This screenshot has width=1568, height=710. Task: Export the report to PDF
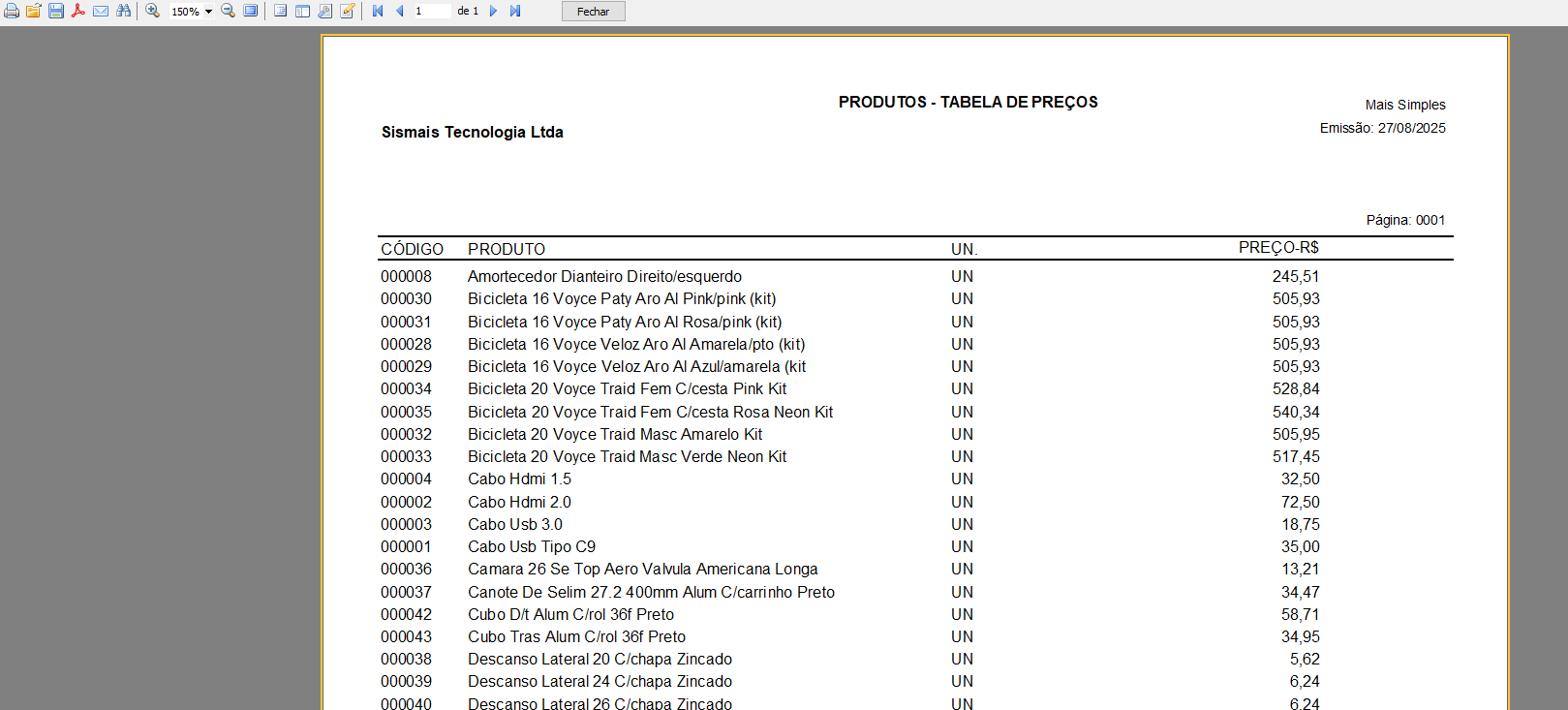78,11
